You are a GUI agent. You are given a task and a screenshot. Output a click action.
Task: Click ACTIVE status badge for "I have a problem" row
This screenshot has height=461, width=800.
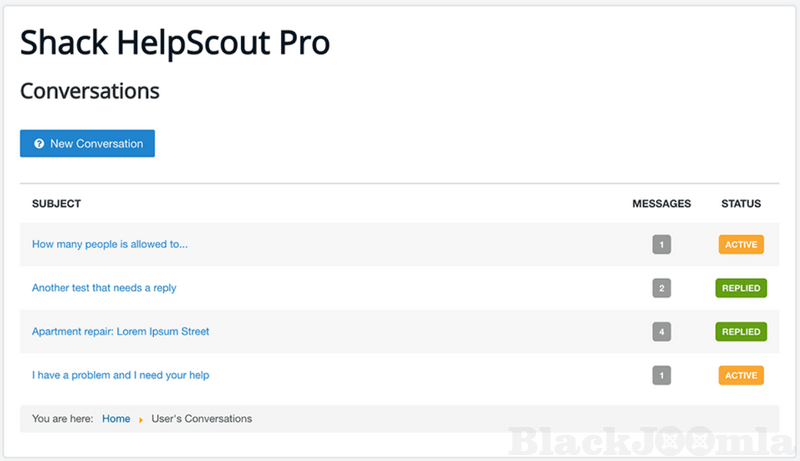pyautogui.click(x=741, y=375)
